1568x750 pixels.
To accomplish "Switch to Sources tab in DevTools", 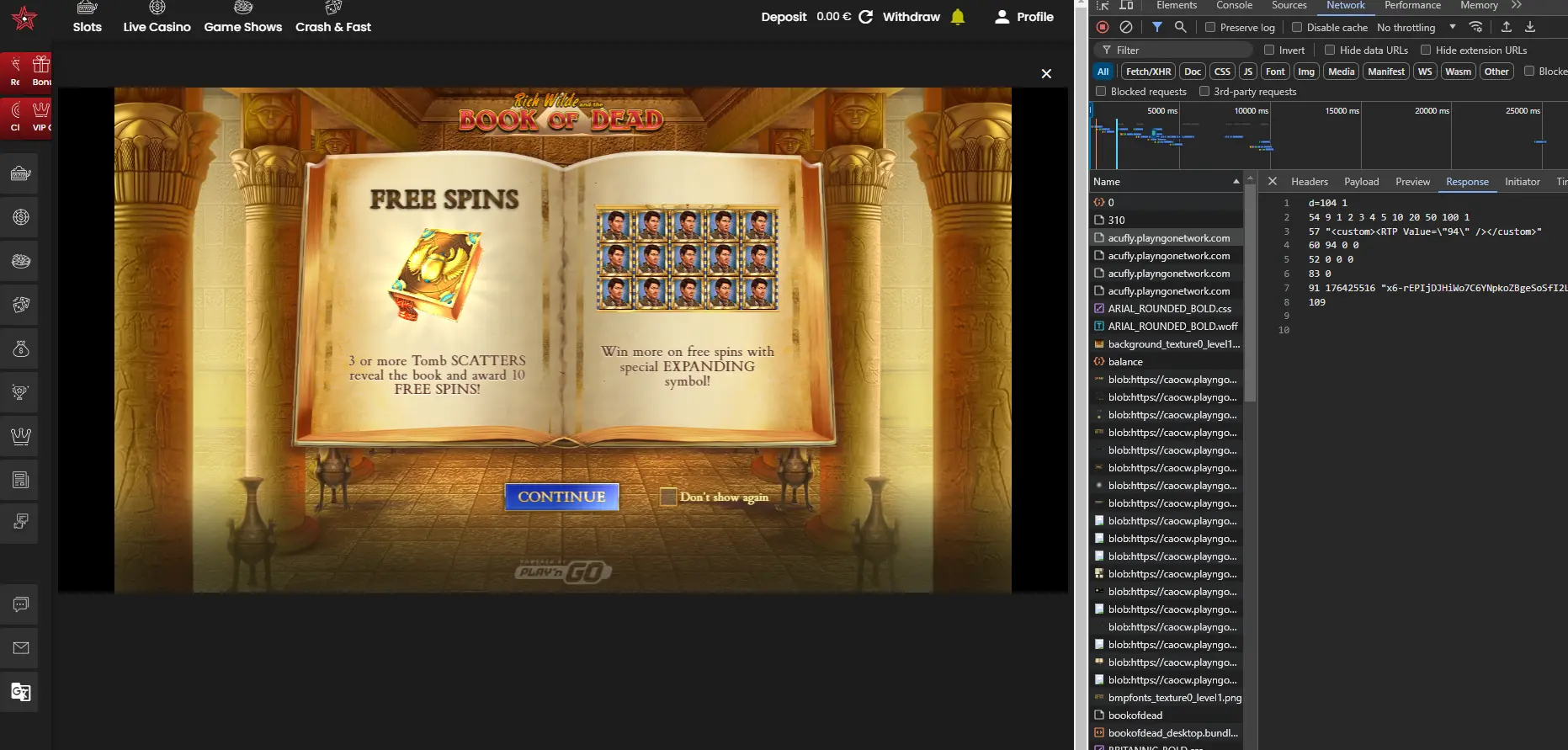I will tap(1289, 5).
